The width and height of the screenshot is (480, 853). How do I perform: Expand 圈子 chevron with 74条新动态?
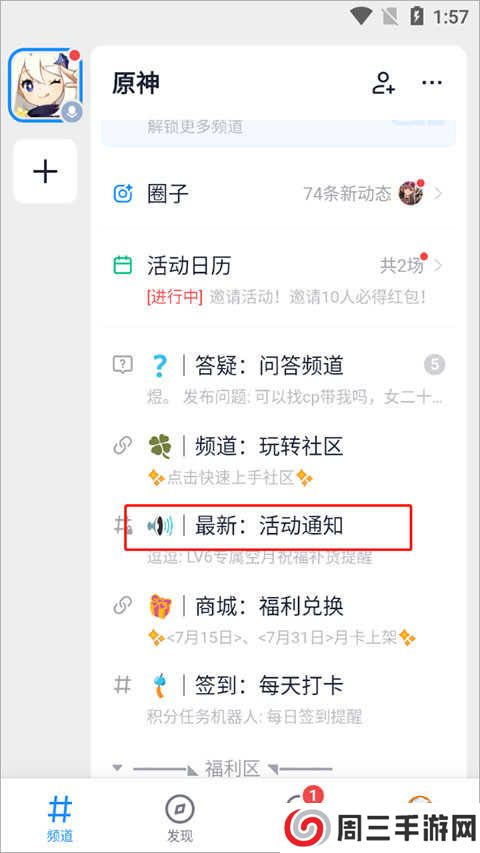(438, 193)
